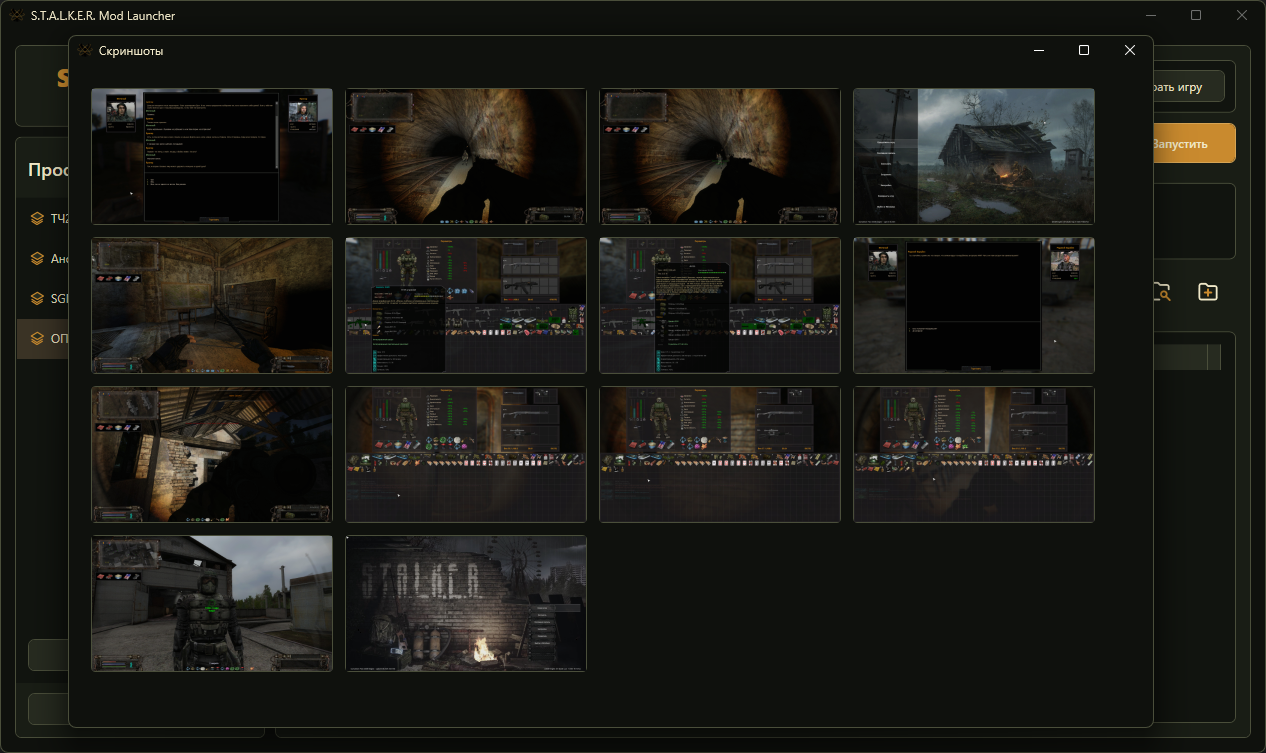The width and height of the screenshot is (1266, 753).
Task: Open screenshot of brick wall under roof
Action: [212, 454]
